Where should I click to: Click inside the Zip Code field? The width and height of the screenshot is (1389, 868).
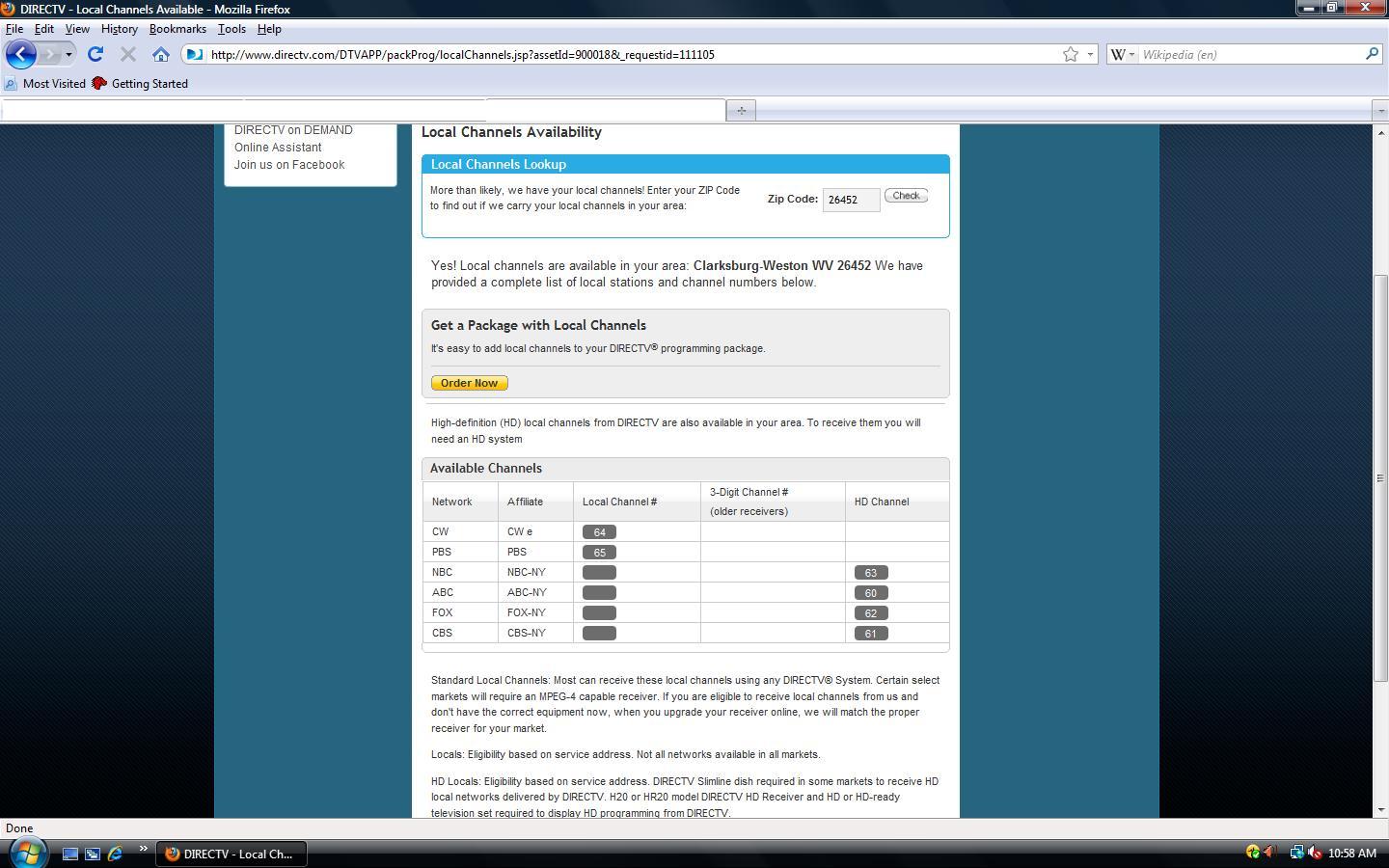pyautogui.click(x=850, y=200)
